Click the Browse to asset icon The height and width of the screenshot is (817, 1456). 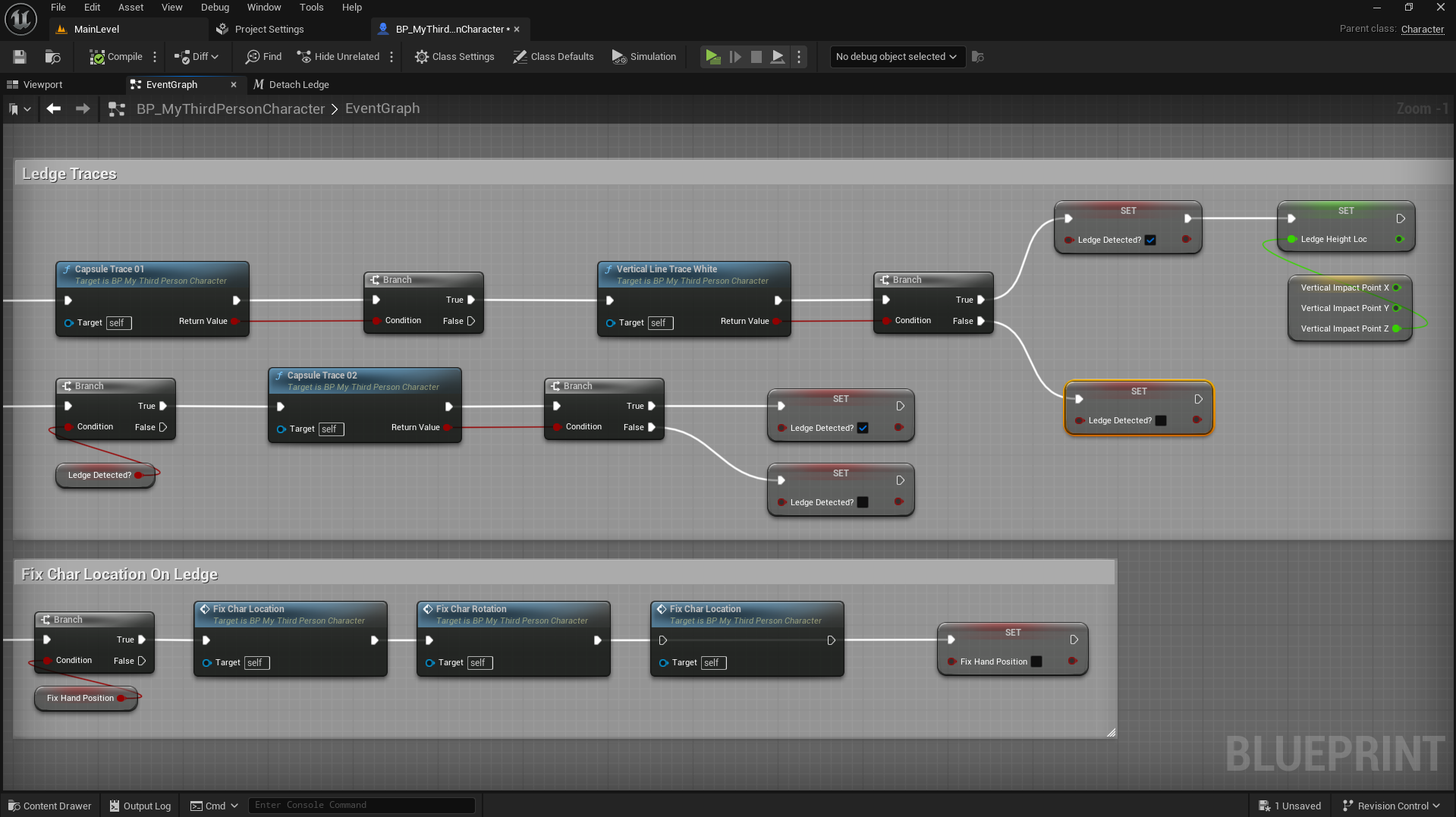52,57
